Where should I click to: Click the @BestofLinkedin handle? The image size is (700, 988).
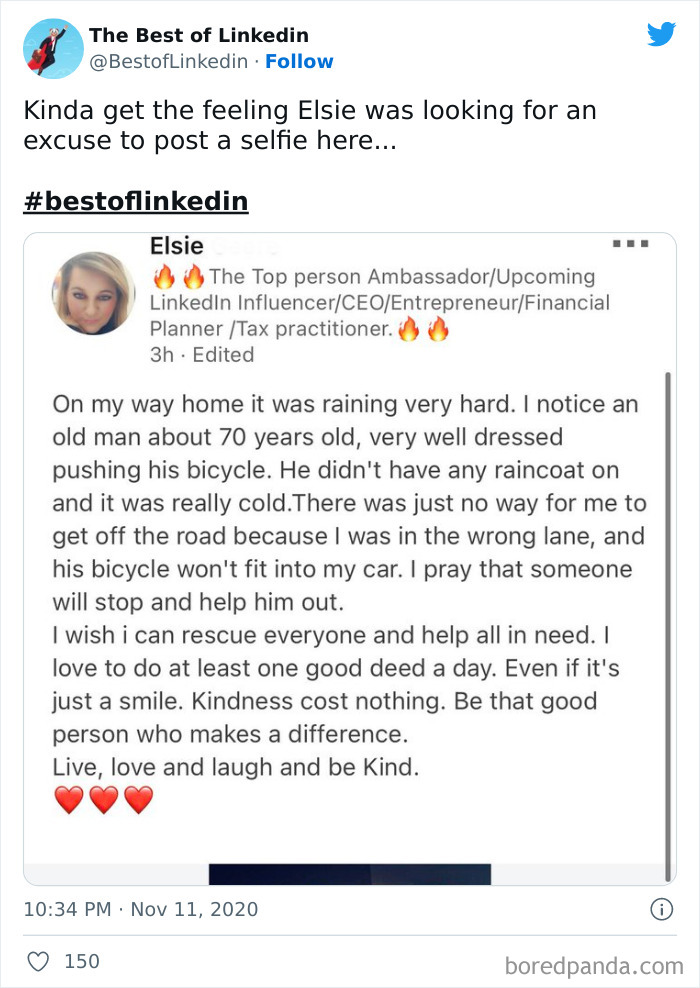point(168,62)
